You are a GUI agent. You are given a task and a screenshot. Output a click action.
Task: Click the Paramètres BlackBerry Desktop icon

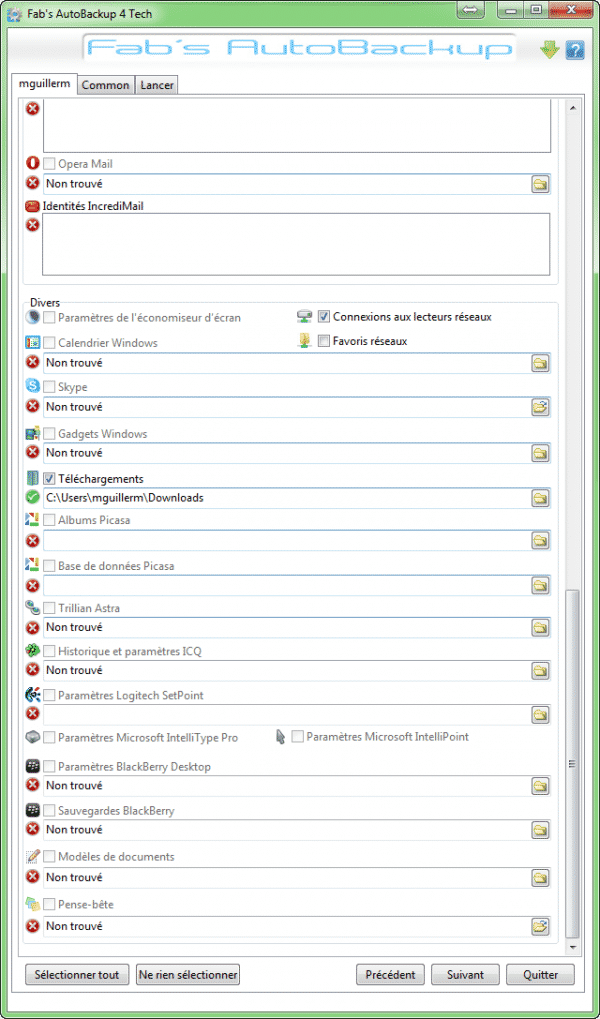(33, 766)
